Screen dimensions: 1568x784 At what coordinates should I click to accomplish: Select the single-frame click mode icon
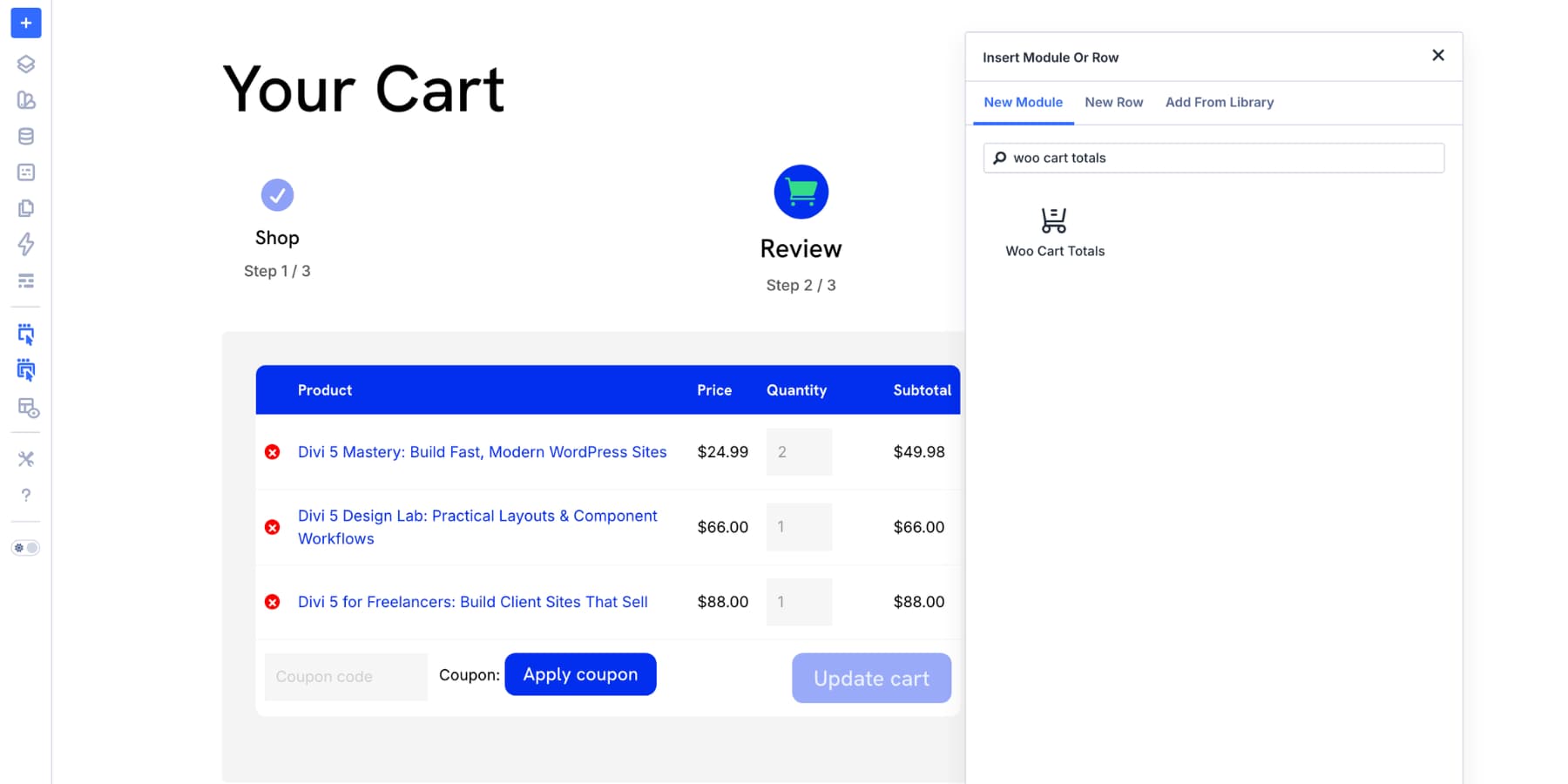coord(26,335)
